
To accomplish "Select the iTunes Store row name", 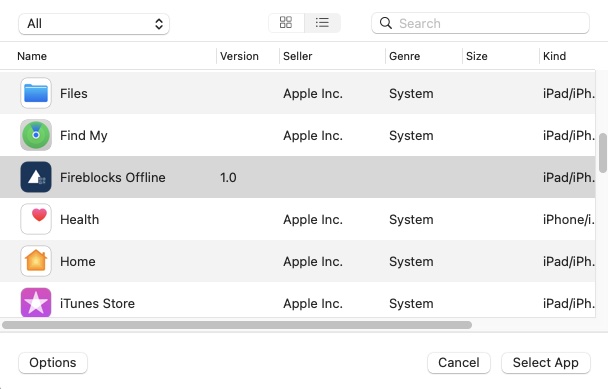I will [x=97, y=303].
